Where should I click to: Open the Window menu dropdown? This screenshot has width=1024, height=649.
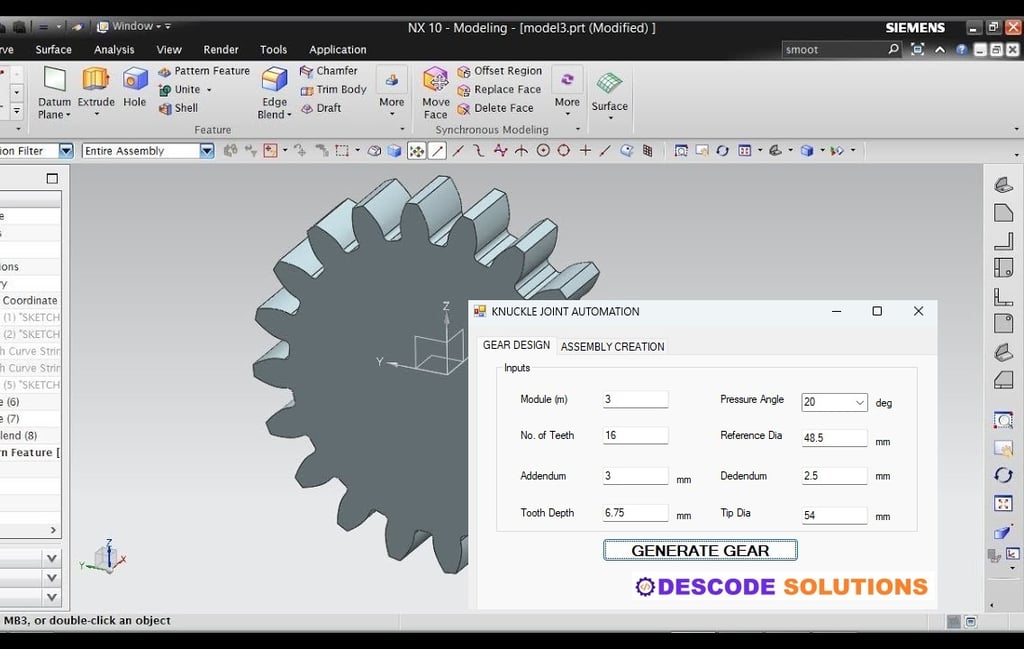[x=134, y=26]
